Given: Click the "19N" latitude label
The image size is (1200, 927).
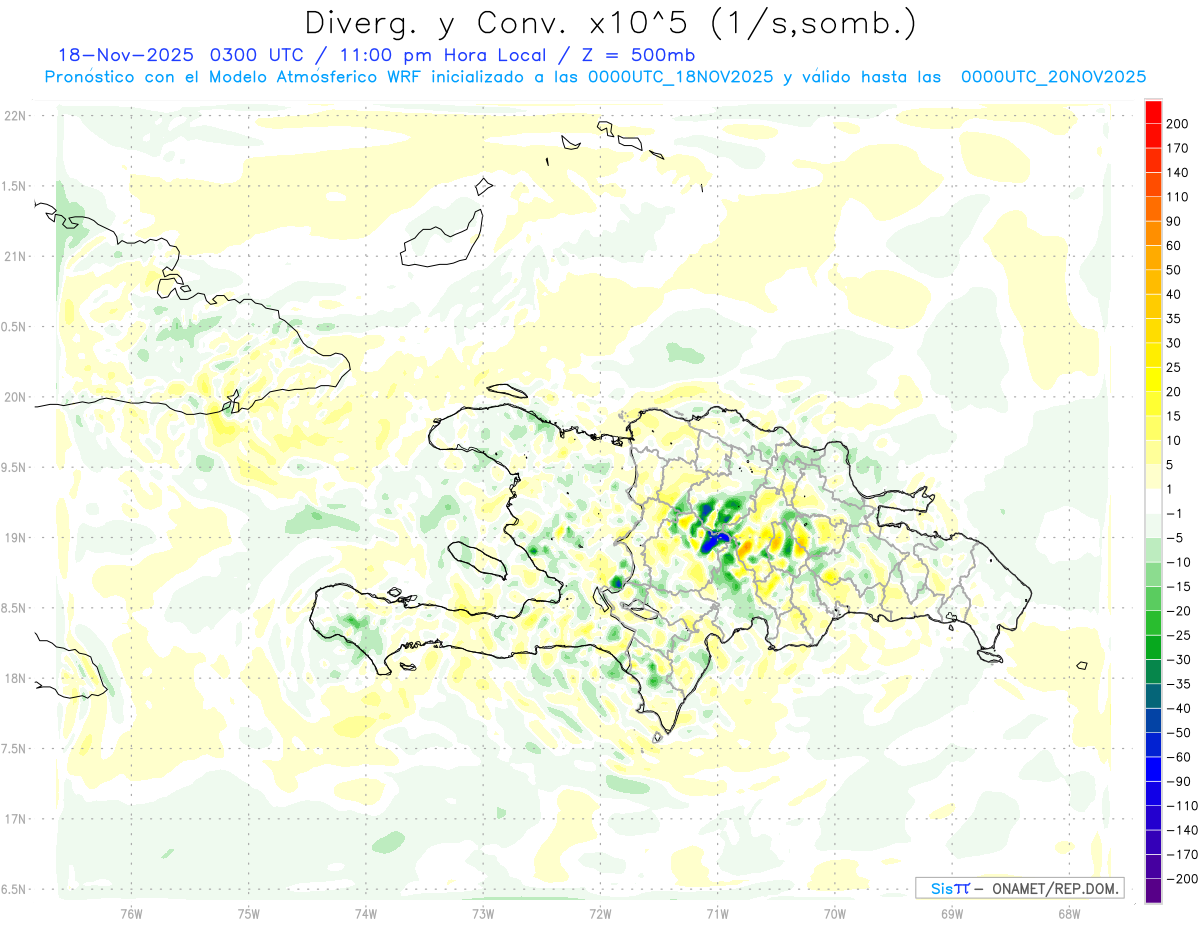Looking at the screenshot, I should tap(14, 538).
